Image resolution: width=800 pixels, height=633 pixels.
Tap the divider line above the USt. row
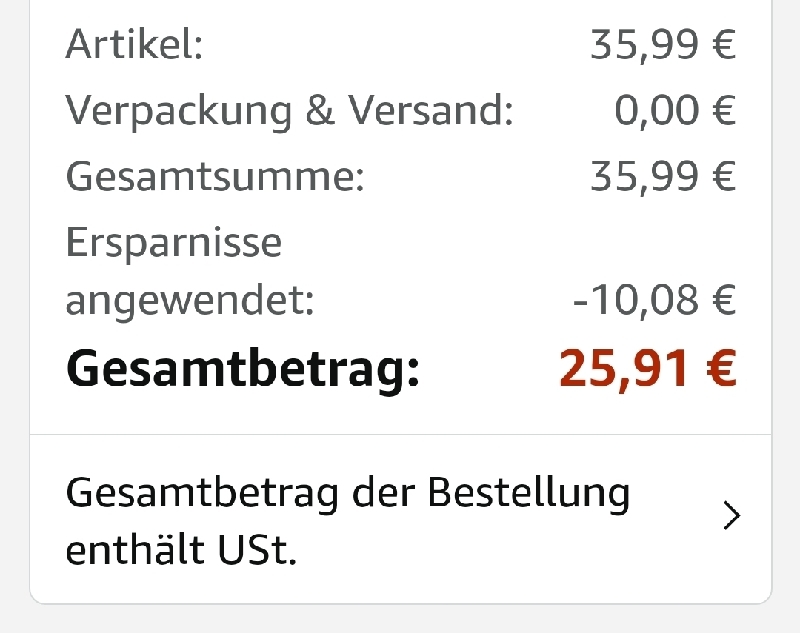[x=401, y=435]
